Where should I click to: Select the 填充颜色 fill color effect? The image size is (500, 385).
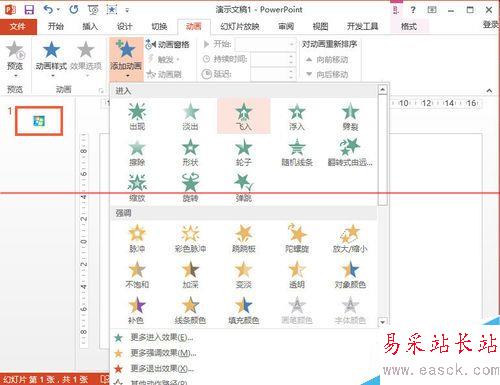(x=244, y=310)
